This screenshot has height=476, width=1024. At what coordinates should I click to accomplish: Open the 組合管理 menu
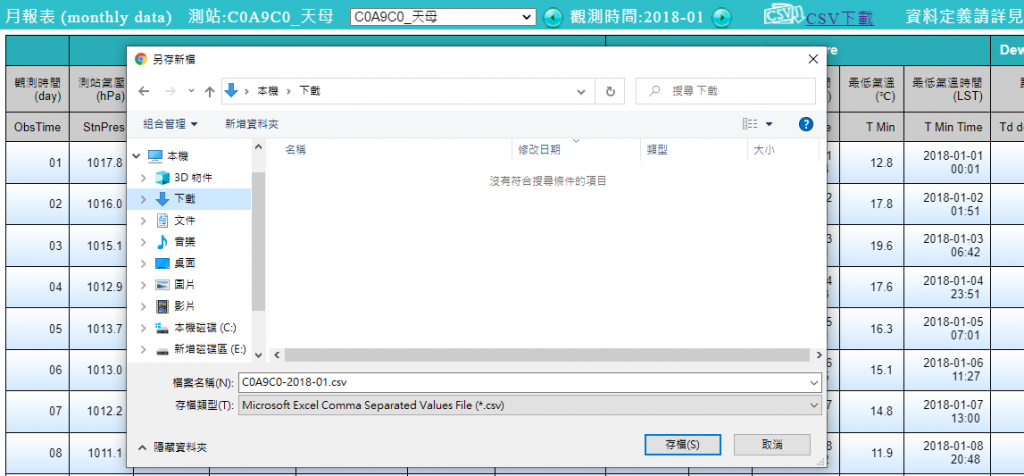coord(170,124)
